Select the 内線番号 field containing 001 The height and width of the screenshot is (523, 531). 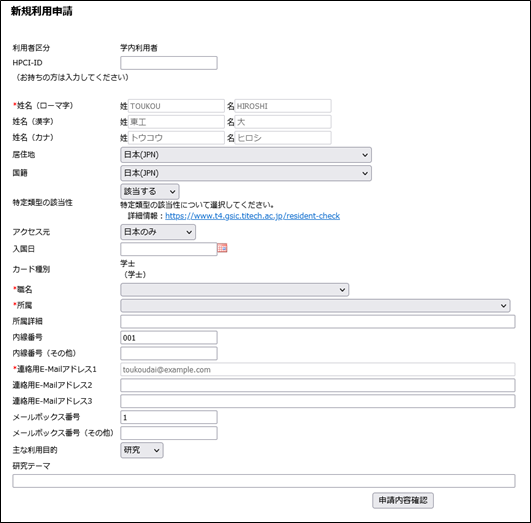[x=169, y=338]
